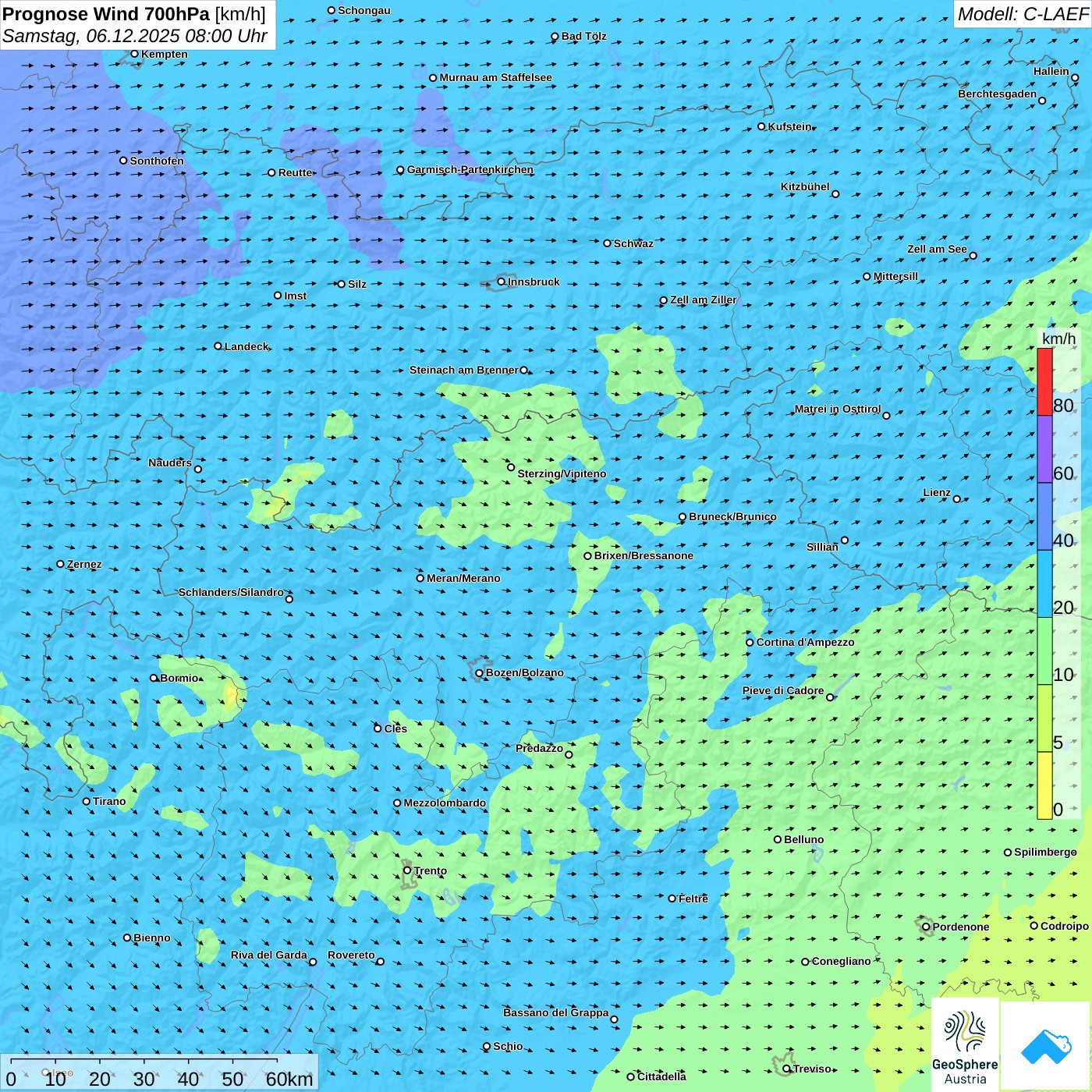Click the purple 60 km/h legend segment

tap(1044, 449)
